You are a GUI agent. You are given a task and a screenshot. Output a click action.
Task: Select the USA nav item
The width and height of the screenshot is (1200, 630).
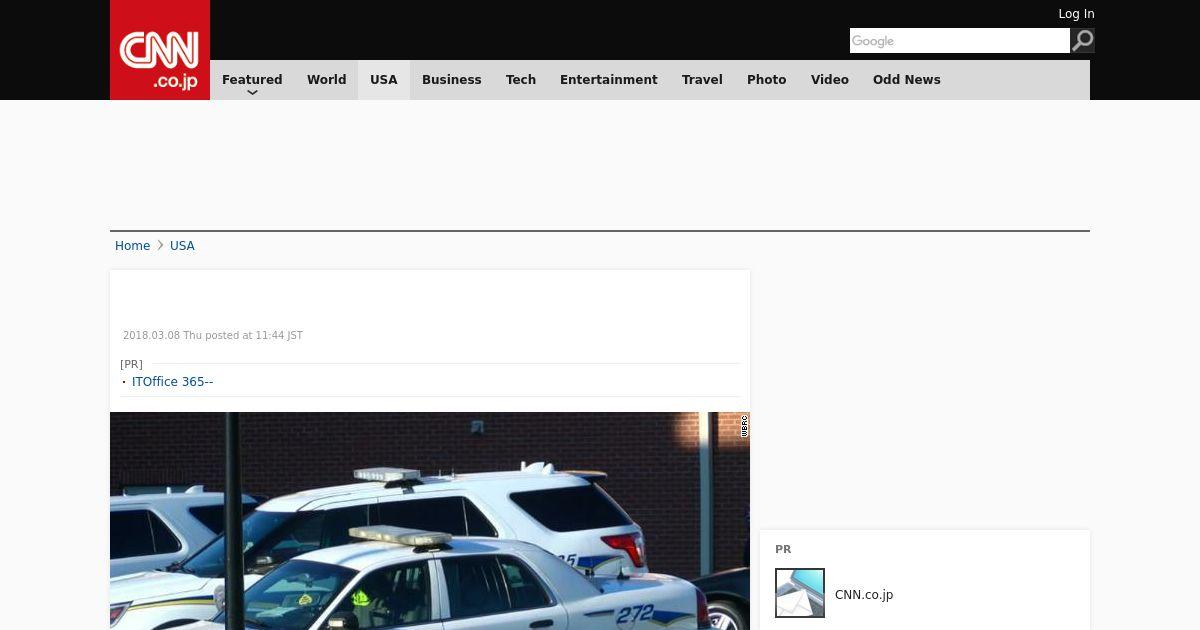pyautogui.click(x=384, y=80)
